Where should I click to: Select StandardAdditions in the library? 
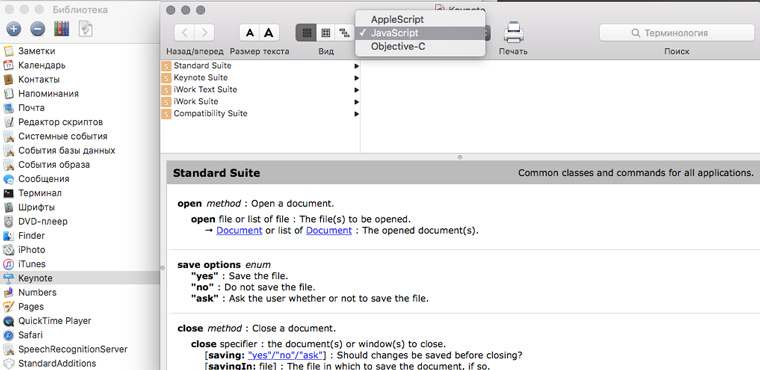[x=57, y=363]
